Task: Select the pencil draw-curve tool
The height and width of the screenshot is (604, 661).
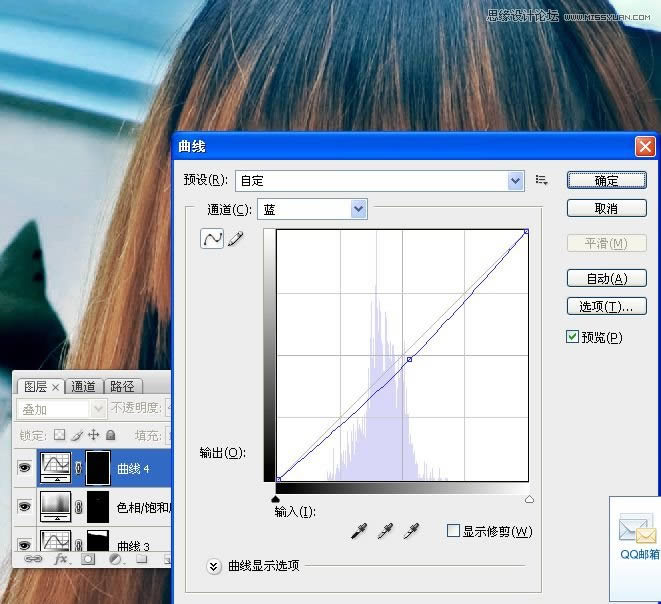Action: pyautogui.click(x=236, y=239)
